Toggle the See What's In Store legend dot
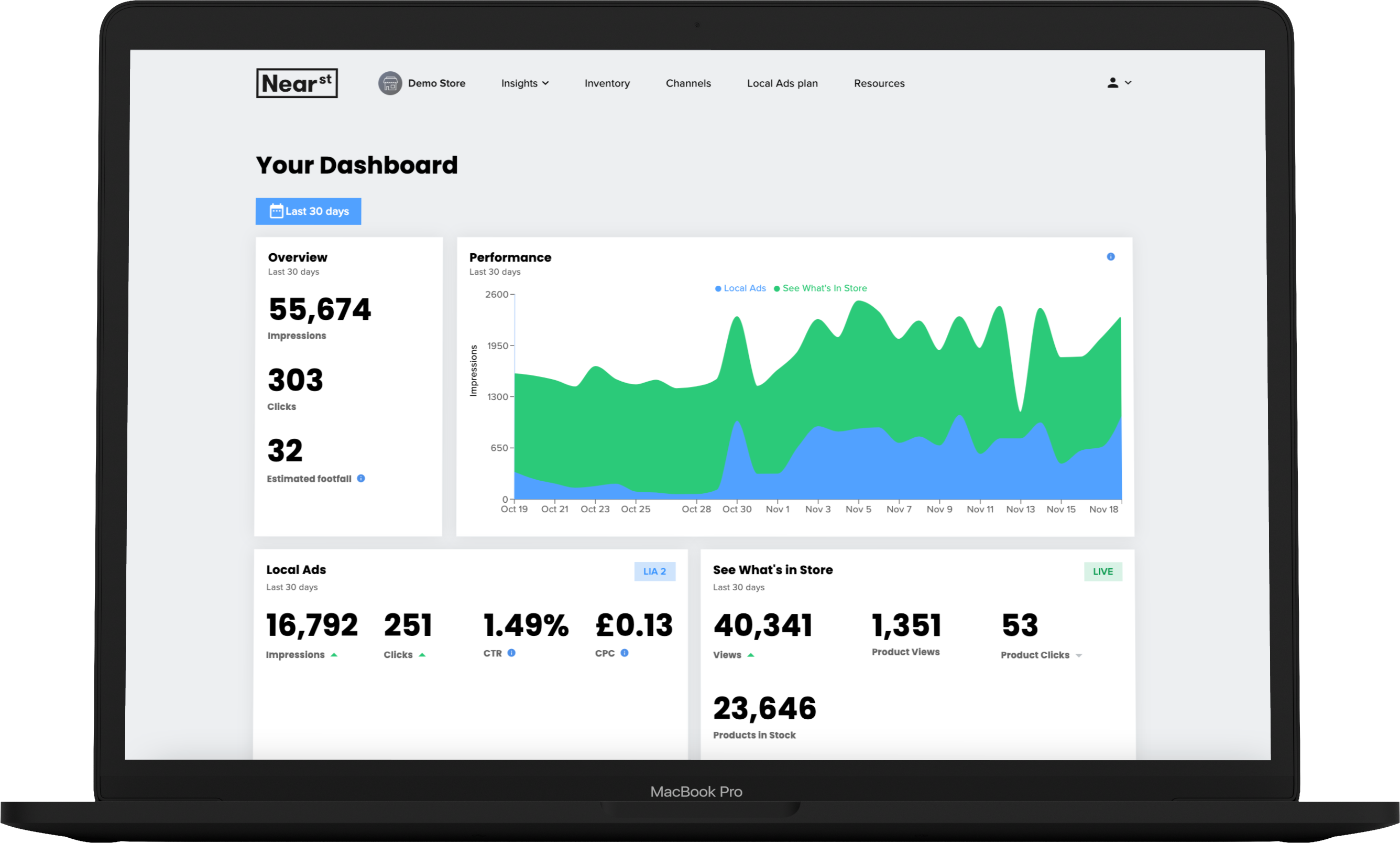1400x843 pixels. click(777, 288)
